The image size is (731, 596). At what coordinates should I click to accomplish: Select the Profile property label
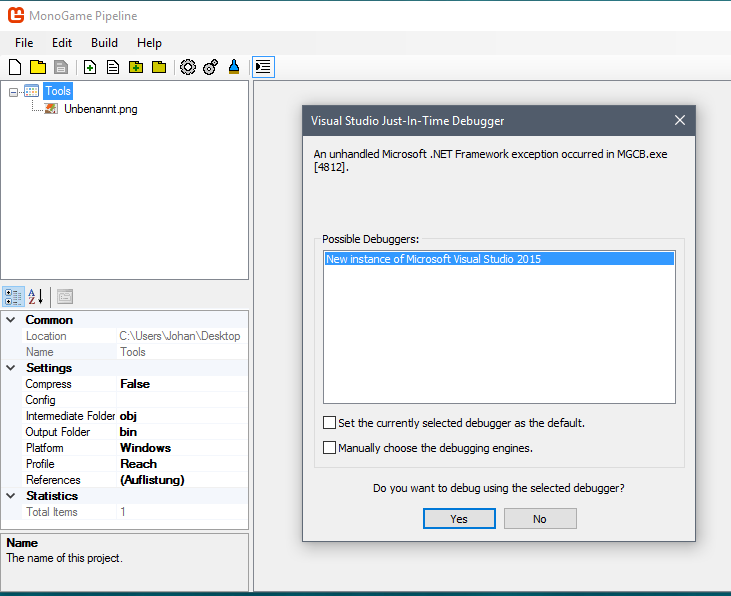(40, 464)
